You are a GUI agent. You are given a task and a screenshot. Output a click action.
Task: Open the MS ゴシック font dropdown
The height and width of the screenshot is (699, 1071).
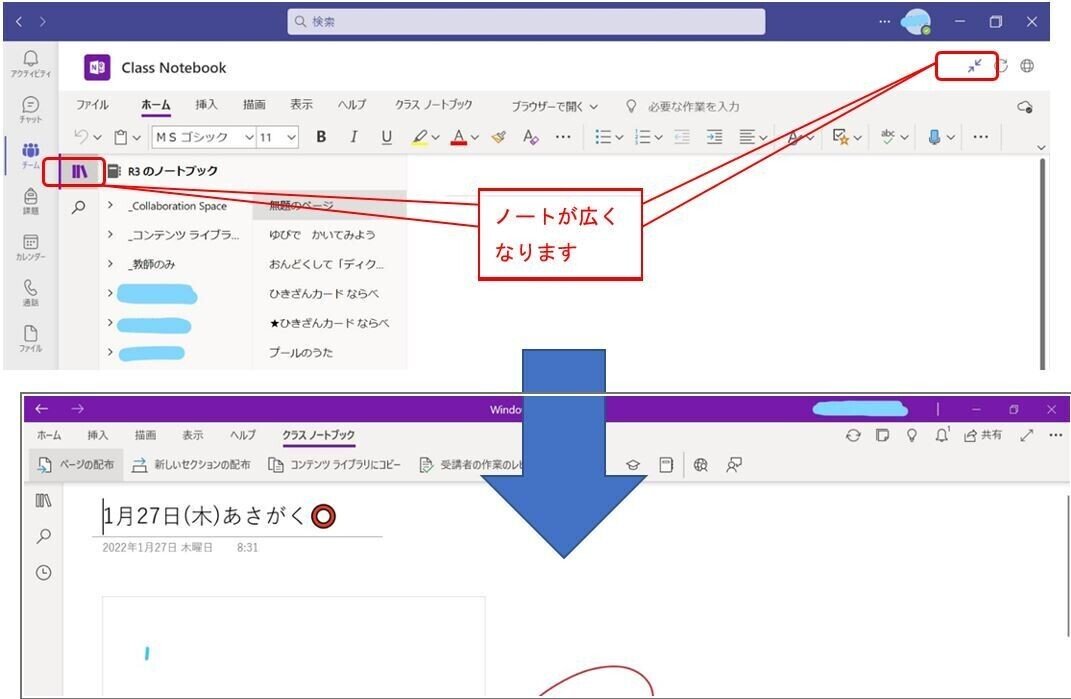click(202, 137)
